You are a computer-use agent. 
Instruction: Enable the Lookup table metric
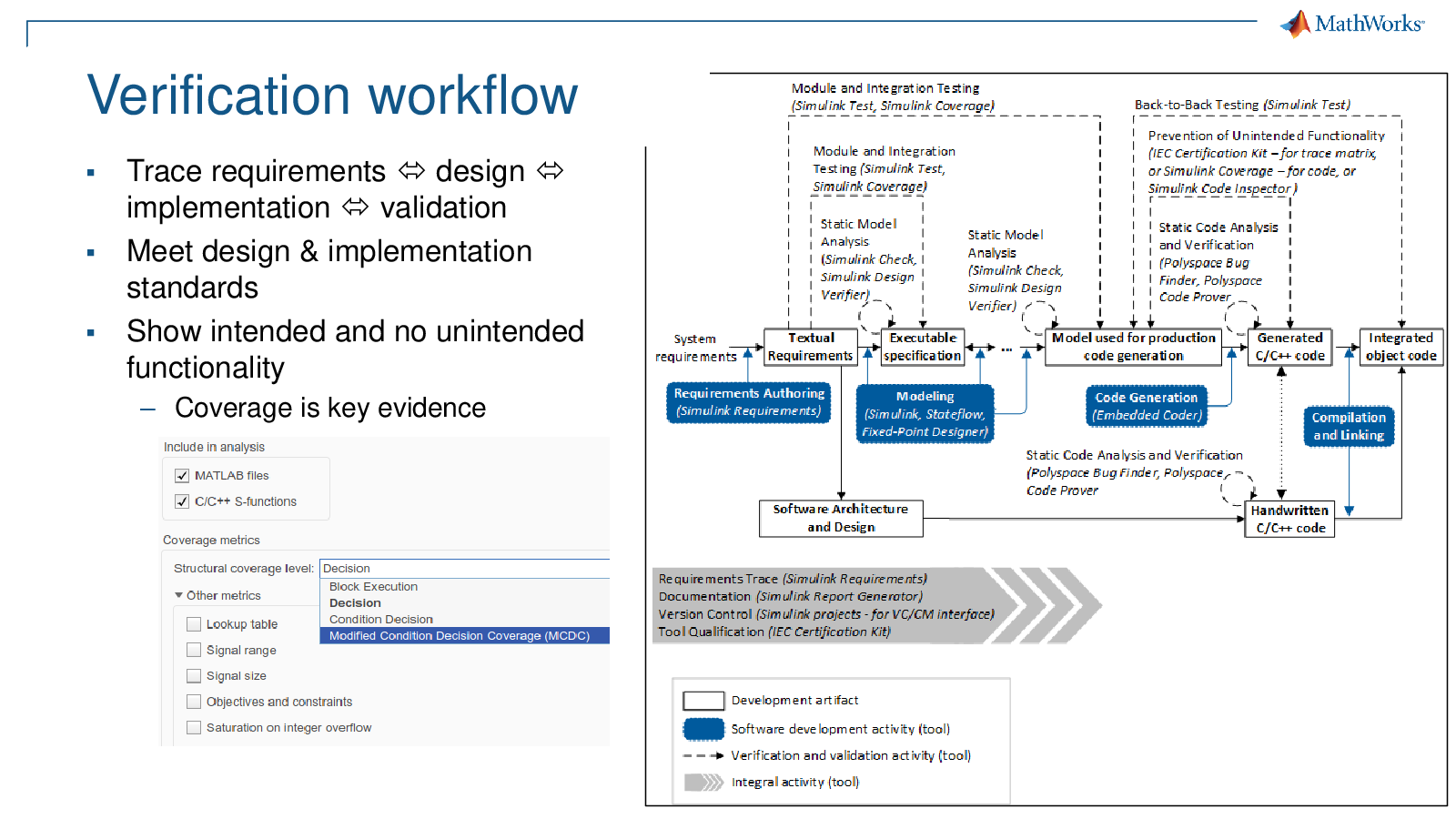tap(194, 624)
